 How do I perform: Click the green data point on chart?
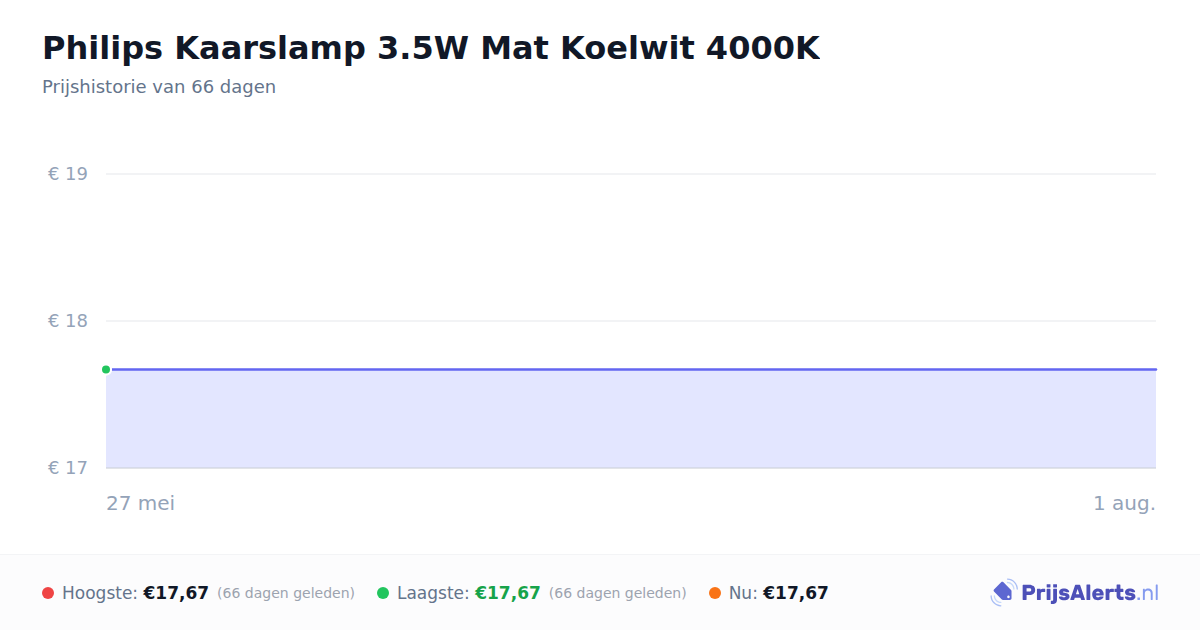click(x=106, y=369)
